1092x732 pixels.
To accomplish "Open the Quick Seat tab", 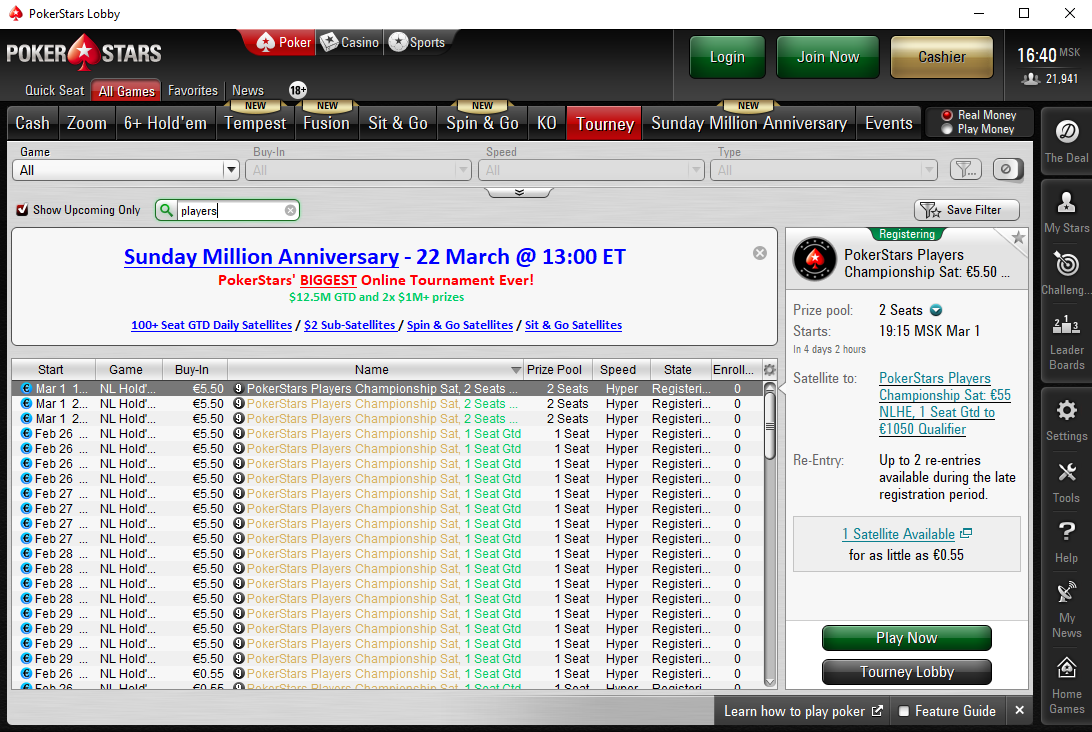I will (x=54, y=91).
